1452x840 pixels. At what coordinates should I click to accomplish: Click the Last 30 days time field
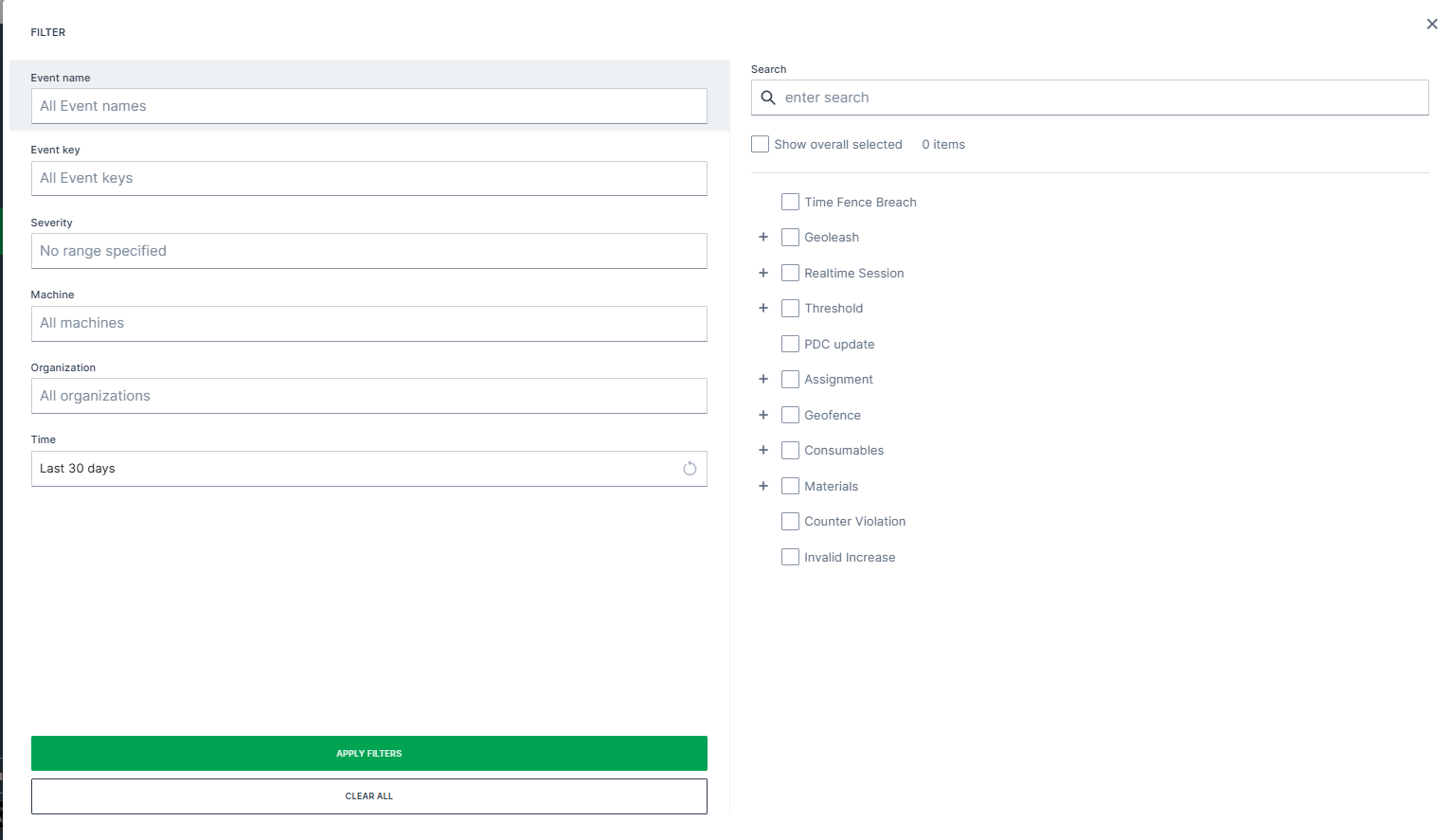pos(360,468)
